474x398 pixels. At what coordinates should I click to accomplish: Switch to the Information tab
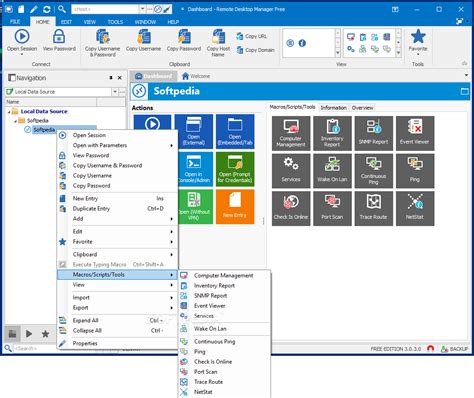tap(333, 108)
